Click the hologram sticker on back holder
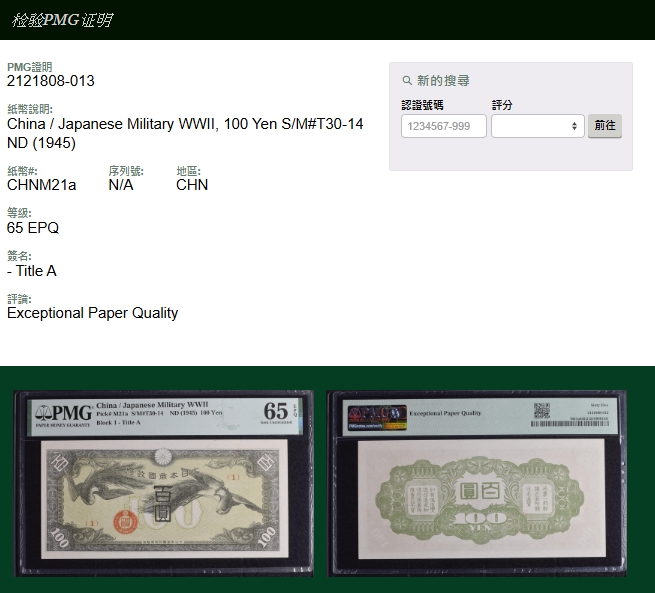This screenshot has width=655, height=593. click(376, 415)
